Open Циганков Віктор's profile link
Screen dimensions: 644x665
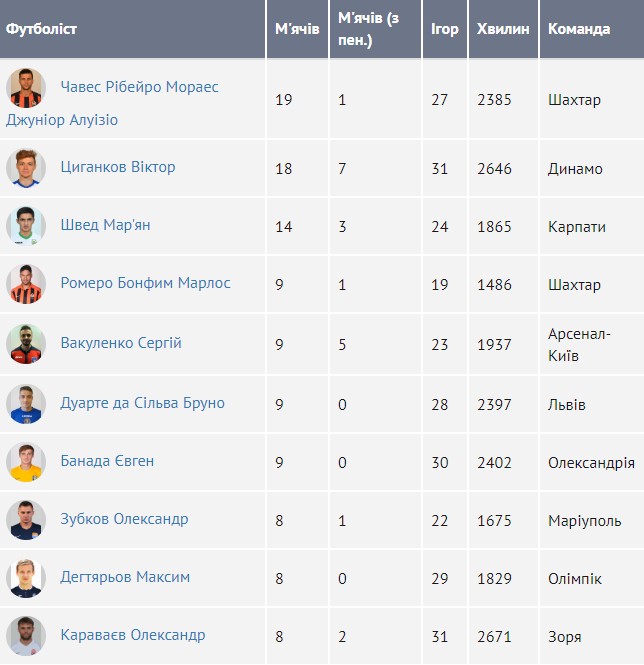[117, 167]
